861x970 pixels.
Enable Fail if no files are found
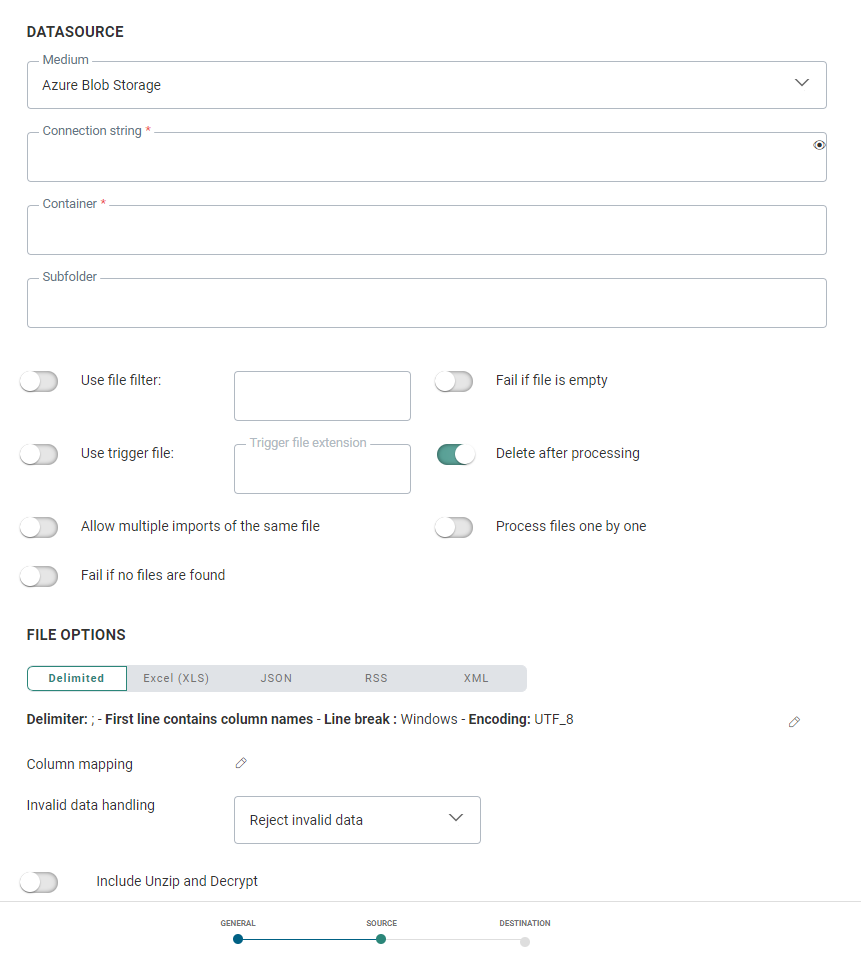pyautogui.click(x=39, y=576)
